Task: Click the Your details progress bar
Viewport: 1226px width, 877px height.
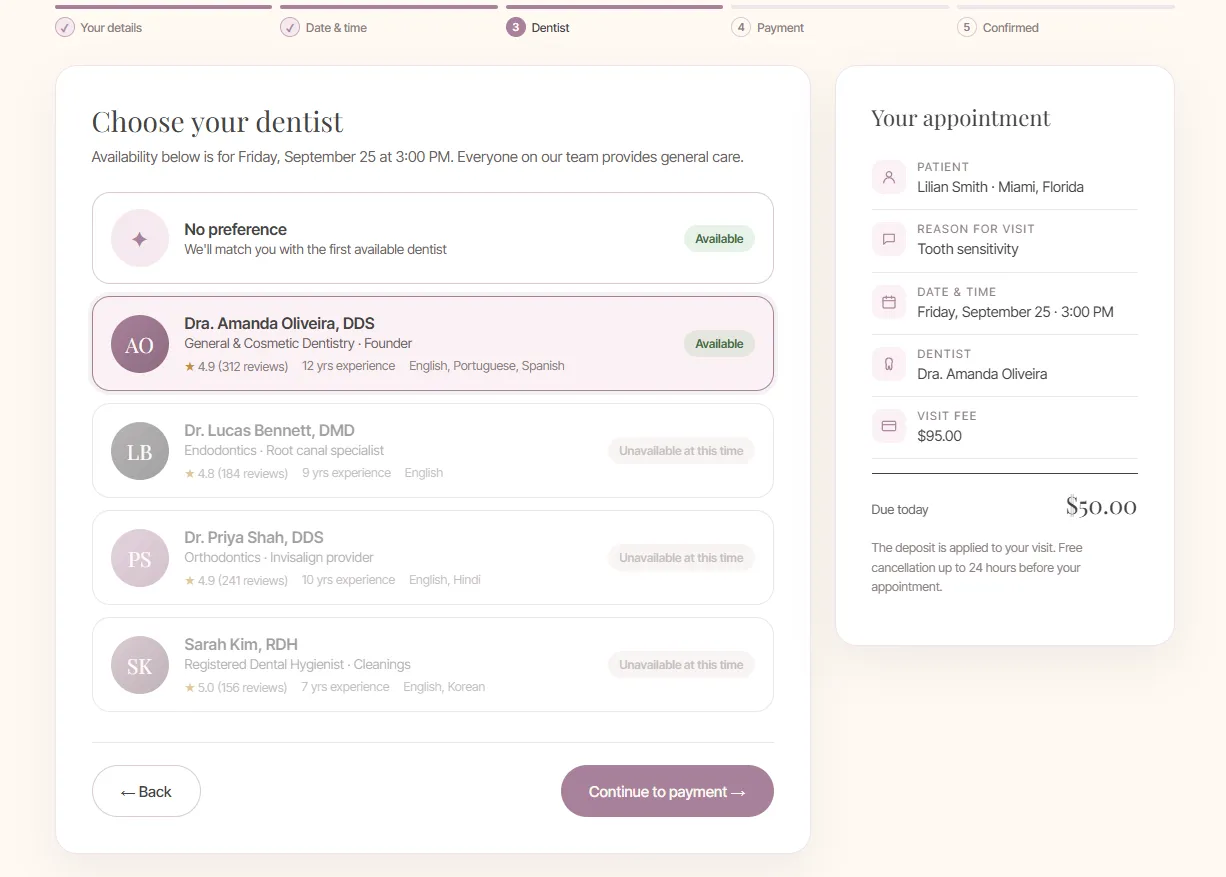Action: click(164, 7)
